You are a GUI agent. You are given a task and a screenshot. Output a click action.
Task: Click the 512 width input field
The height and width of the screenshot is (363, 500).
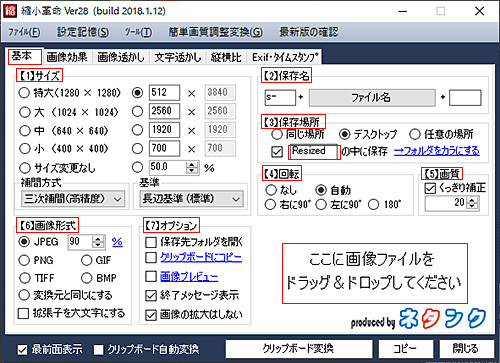pos(164,92)
